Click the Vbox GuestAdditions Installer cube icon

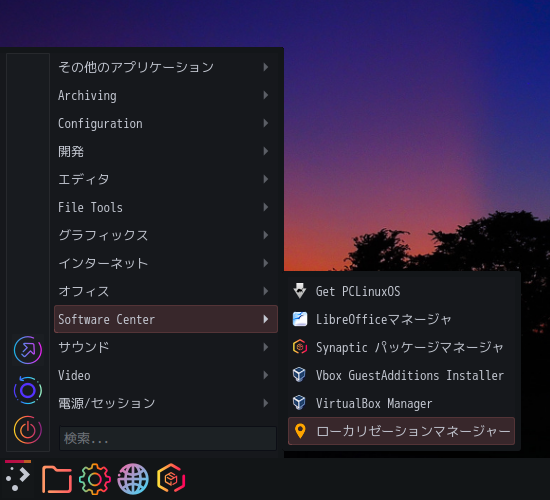pyautogui.click(x=299, y=375)
